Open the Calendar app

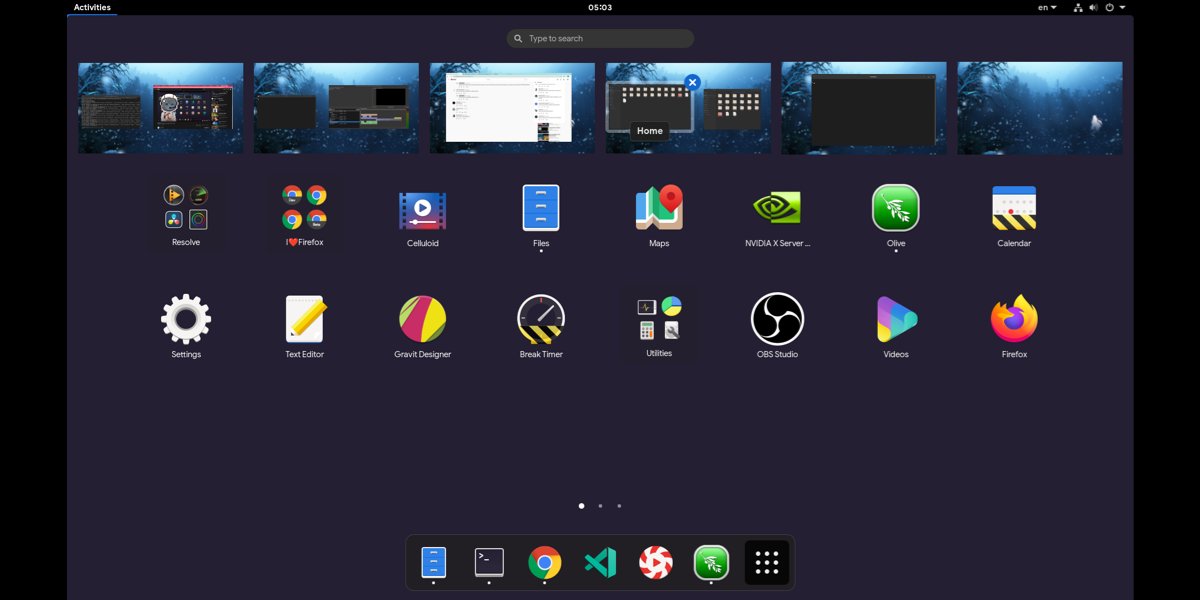tap(1014, 215)
